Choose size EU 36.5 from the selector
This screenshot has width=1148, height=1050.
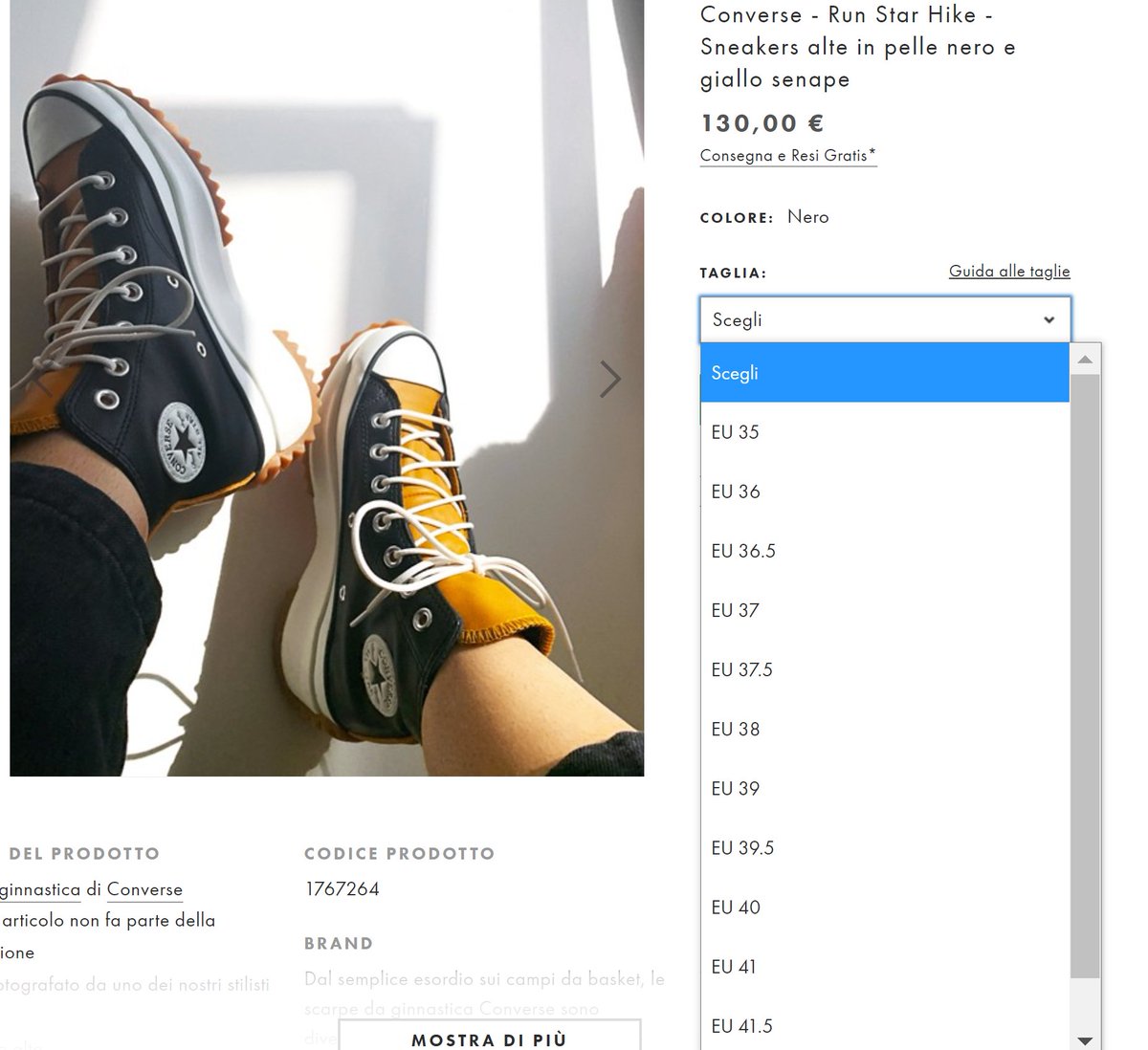[x=743, y=551]
